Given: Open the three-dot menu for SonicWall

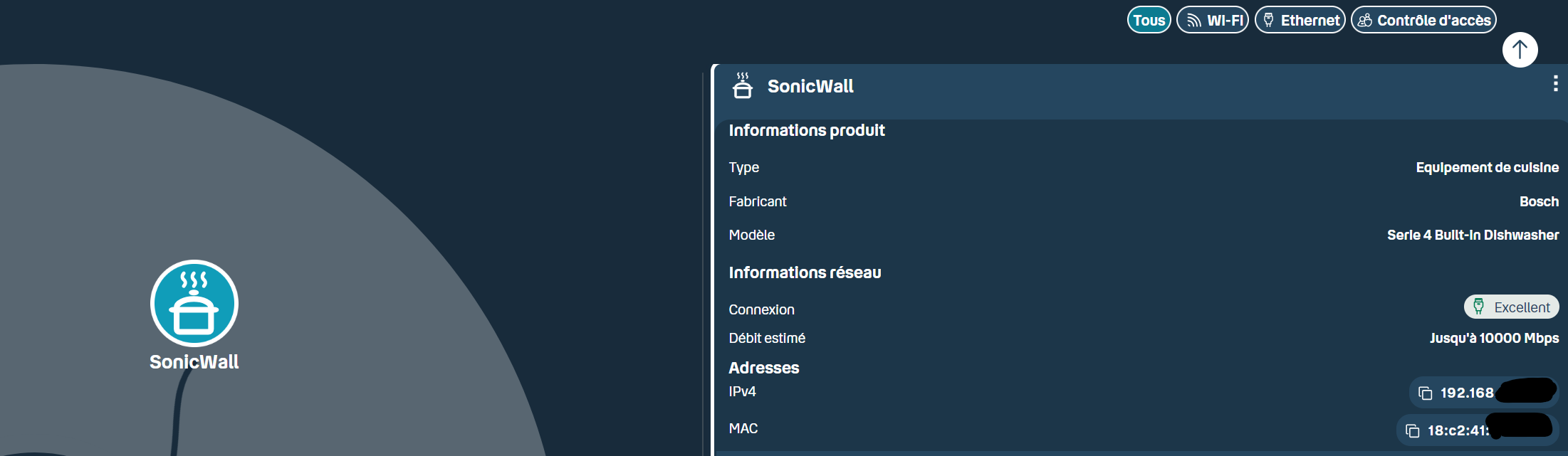Looking at the screenshot, I should point(1554,84).
